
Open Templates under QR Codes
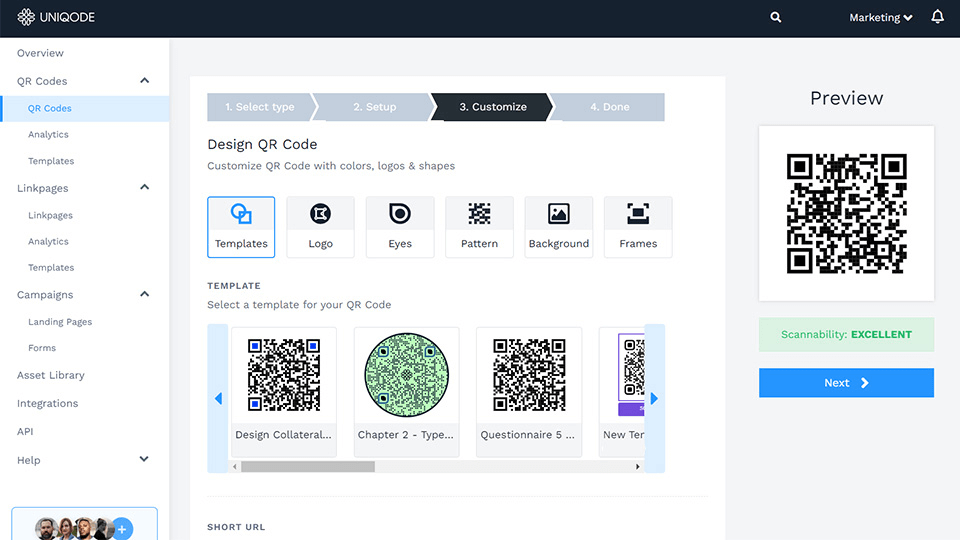click(x=51, y=161)
